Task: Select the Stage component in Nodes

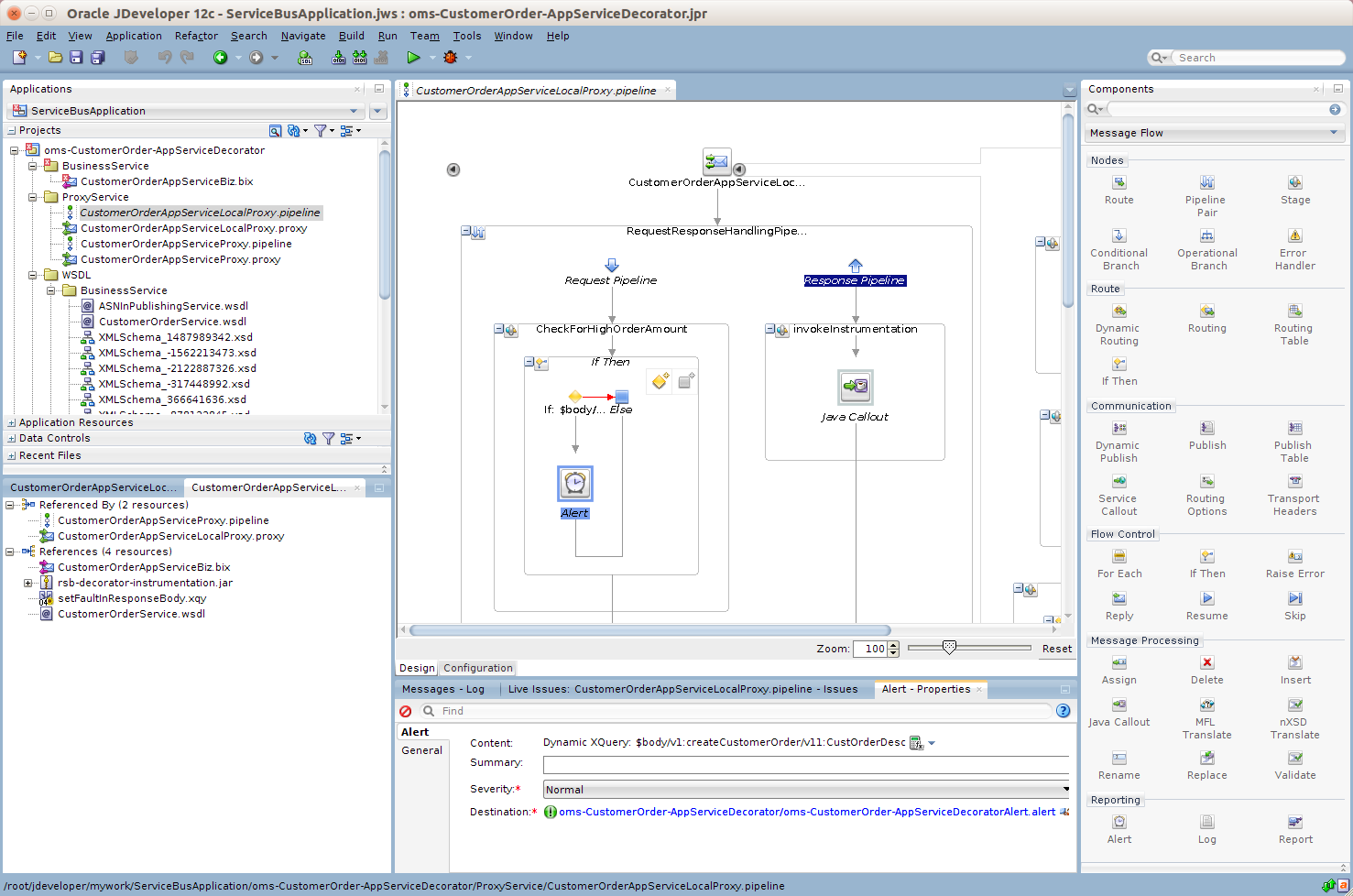Action: coord(1294,190)
